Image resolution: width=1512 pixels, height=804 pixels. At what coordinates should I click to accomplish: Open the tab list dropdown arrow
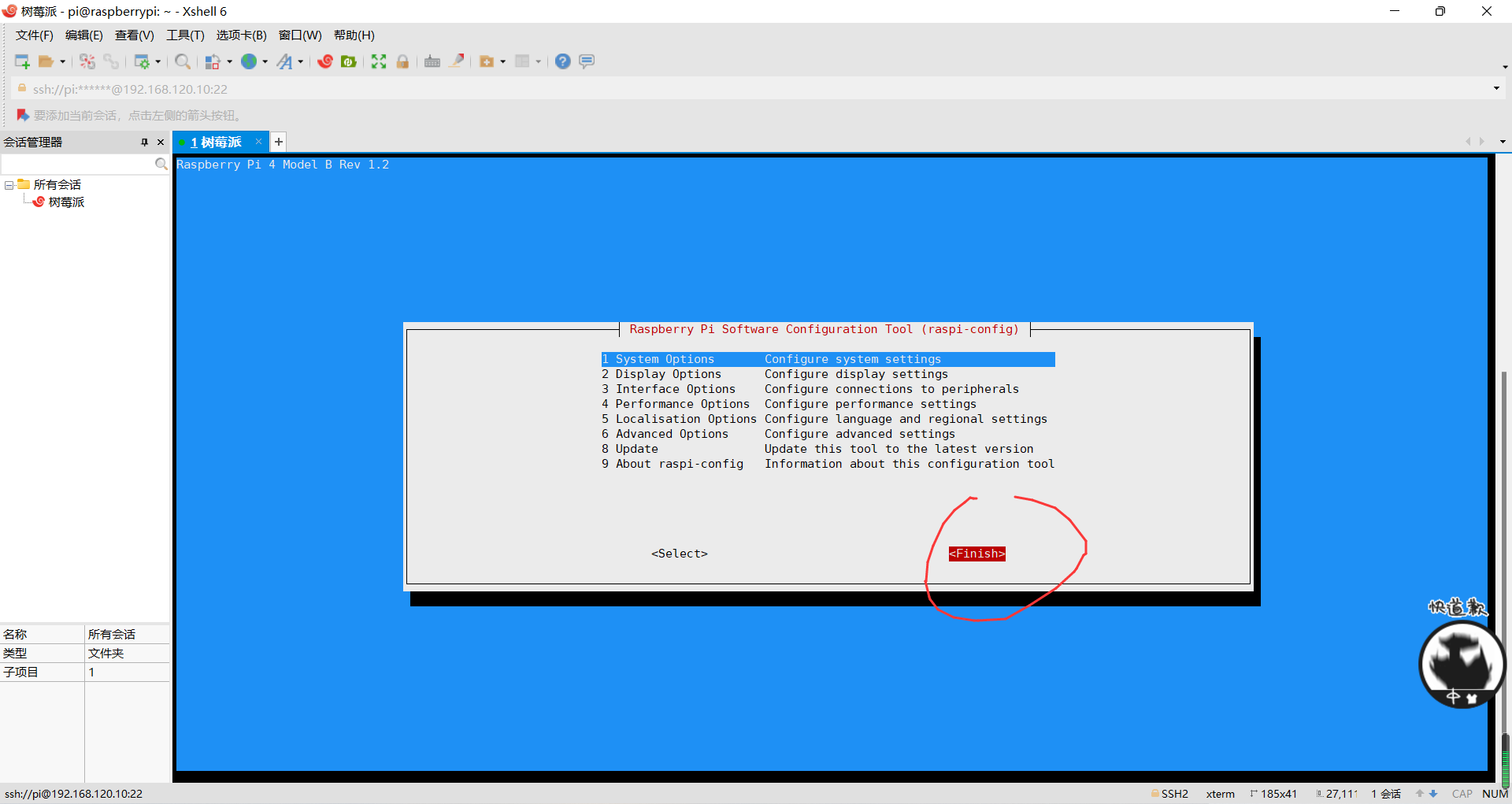1503,142
